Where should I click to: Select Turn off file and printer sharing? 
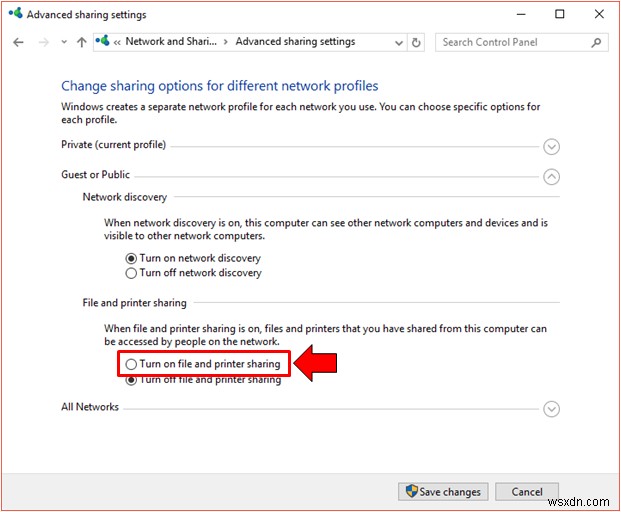click(x=203, y=380)
